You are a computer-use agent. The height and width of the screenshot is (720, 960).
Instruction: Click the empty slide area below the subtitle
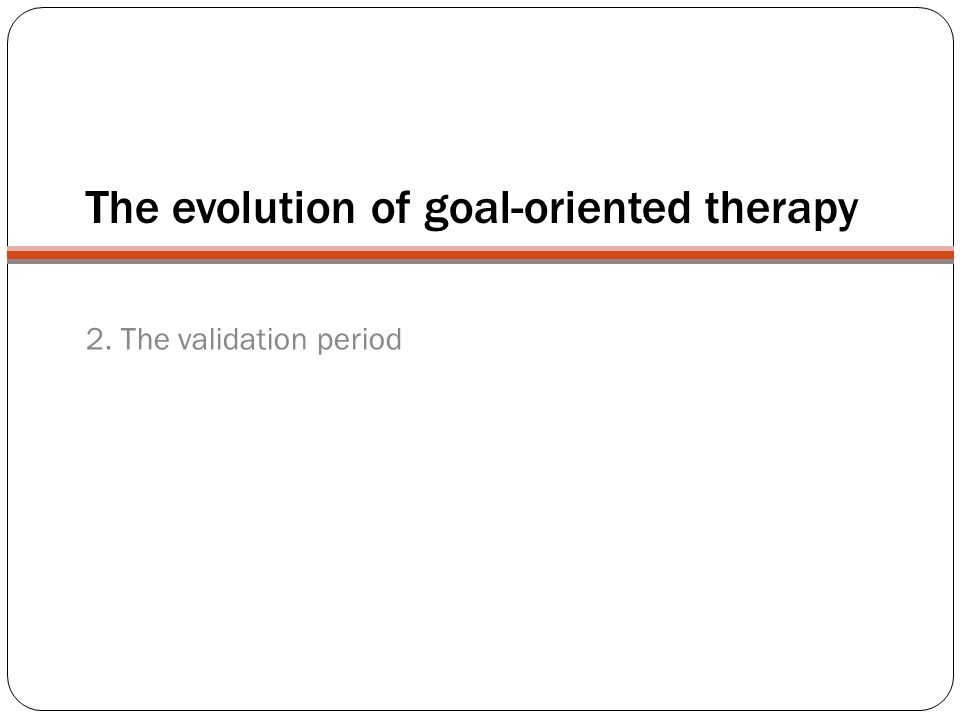(480, 520)
